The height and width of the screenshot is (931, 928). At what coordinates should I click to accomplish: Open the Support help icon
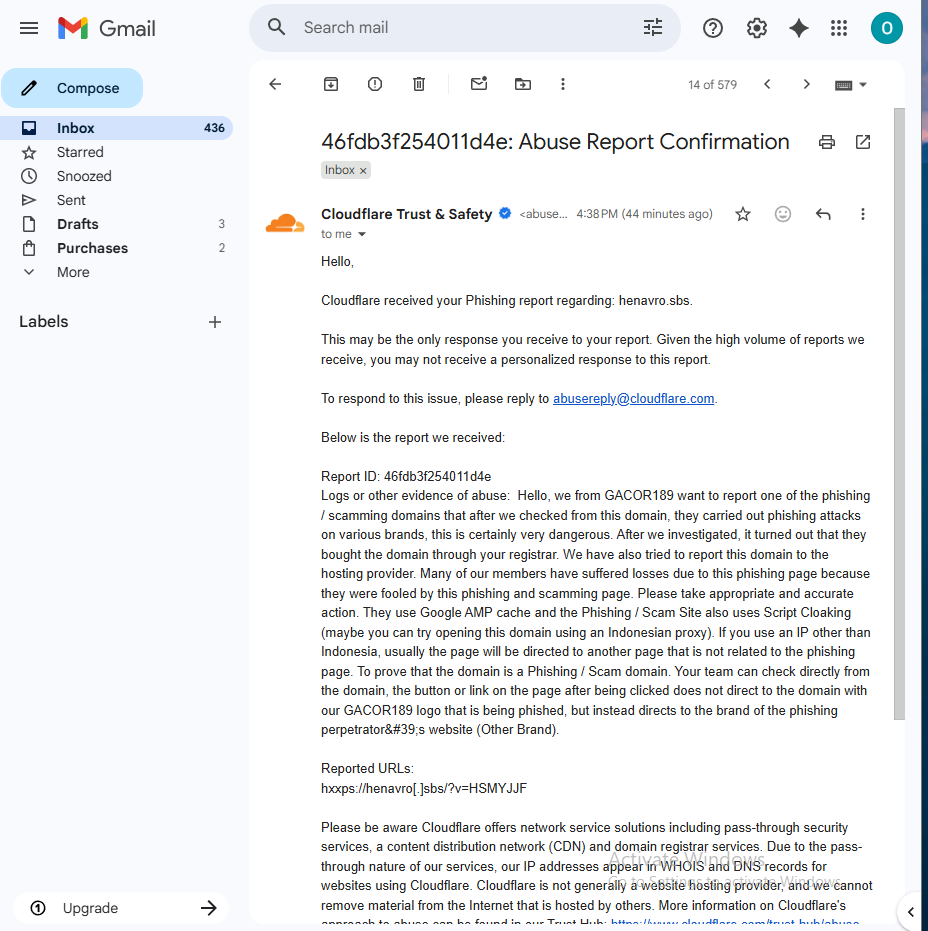712,28
